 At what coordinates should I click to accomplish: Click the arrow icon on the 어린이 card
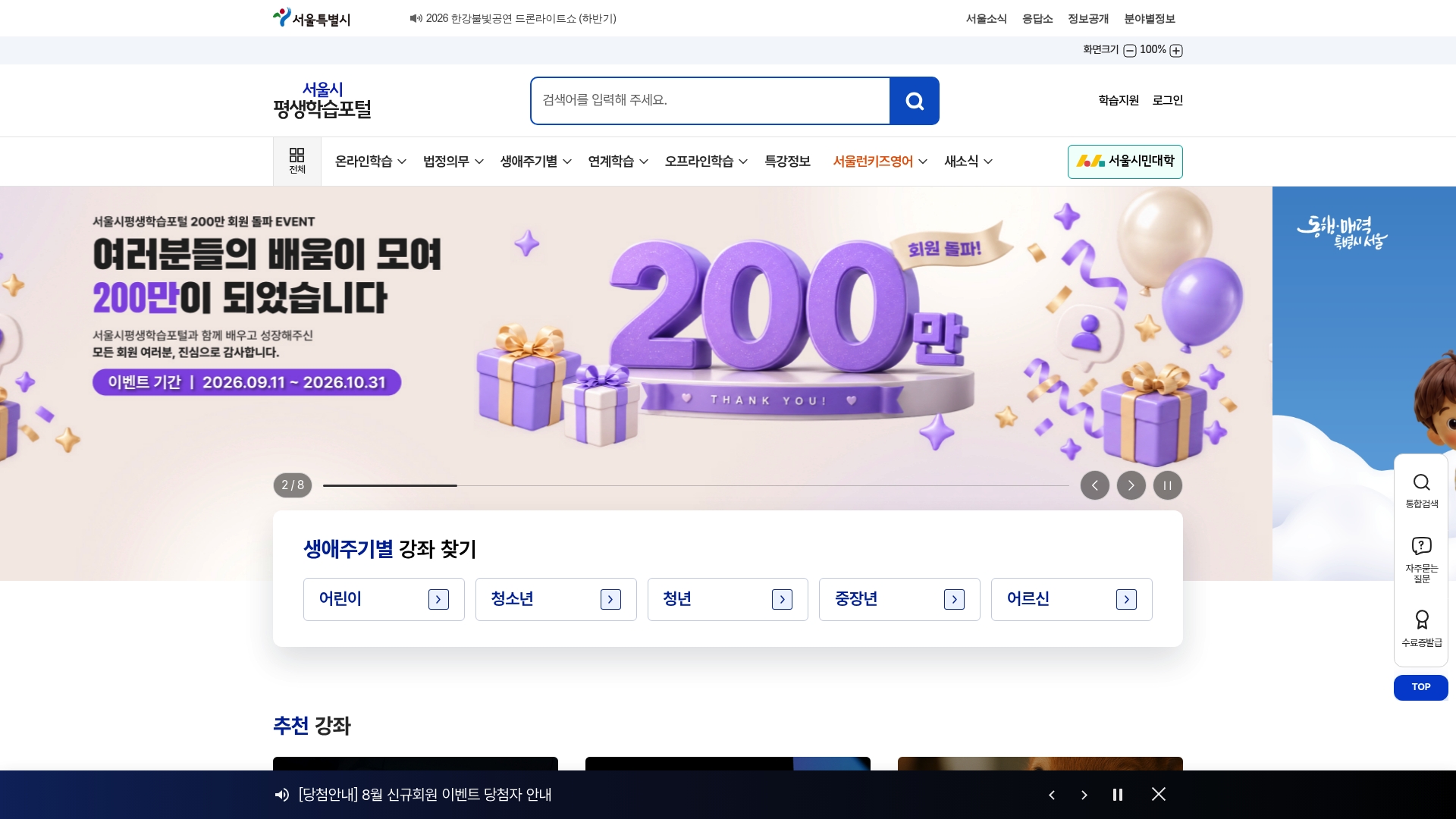coord(438,600)
